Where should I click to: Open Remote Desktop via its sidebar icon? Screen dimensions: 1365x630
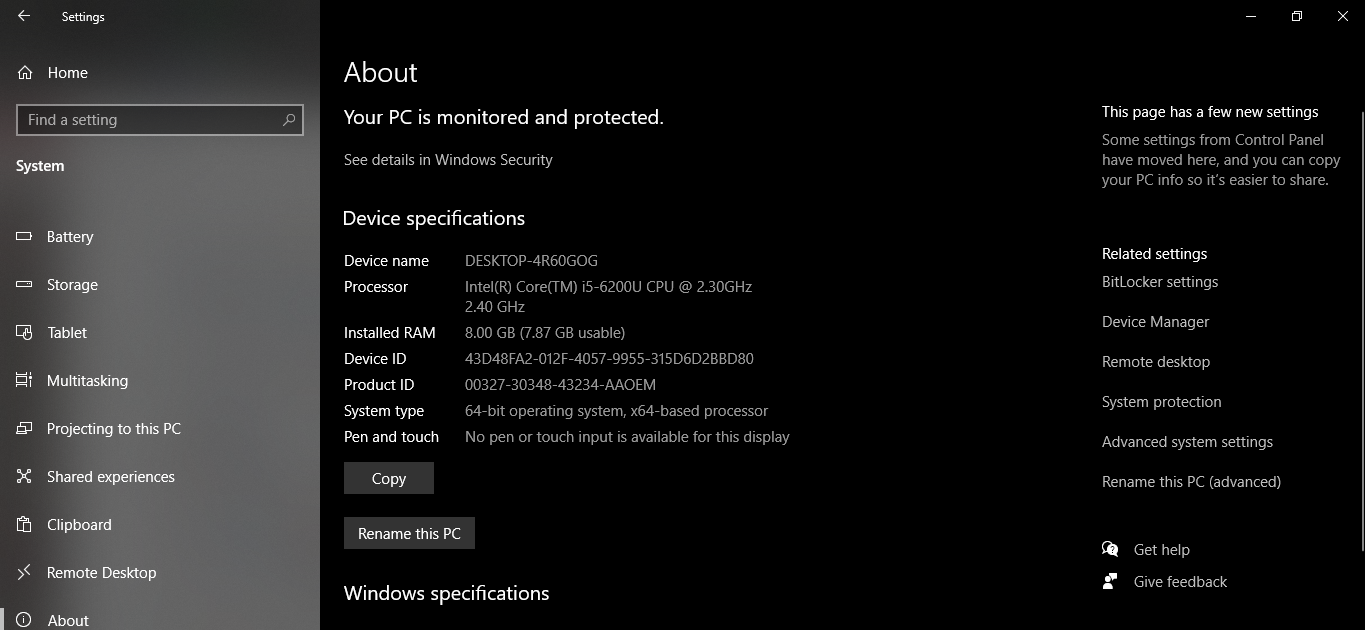pos(23,572)
